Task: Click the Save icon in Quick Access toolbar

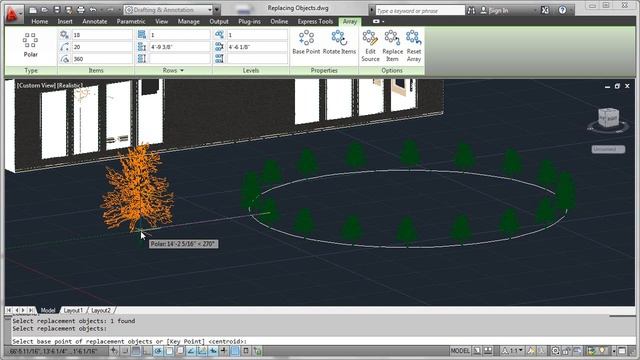Action: pyautogui.click(x=57, y=10)
